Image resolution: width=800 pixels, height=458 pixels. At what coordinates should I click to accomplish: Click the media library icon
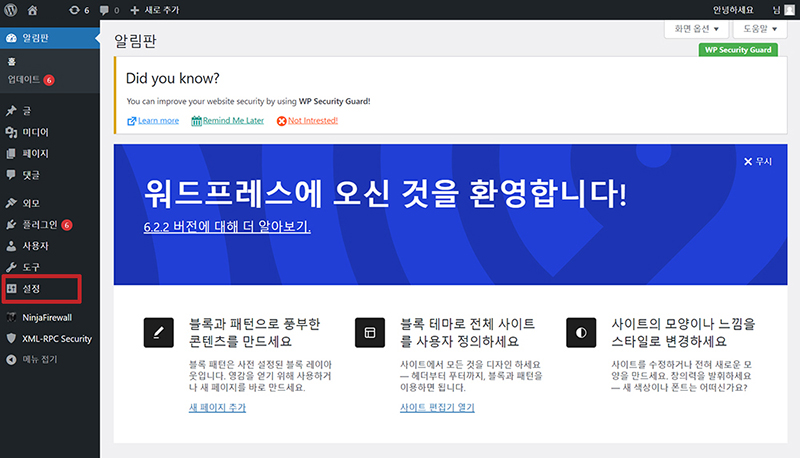pos(11,132)
